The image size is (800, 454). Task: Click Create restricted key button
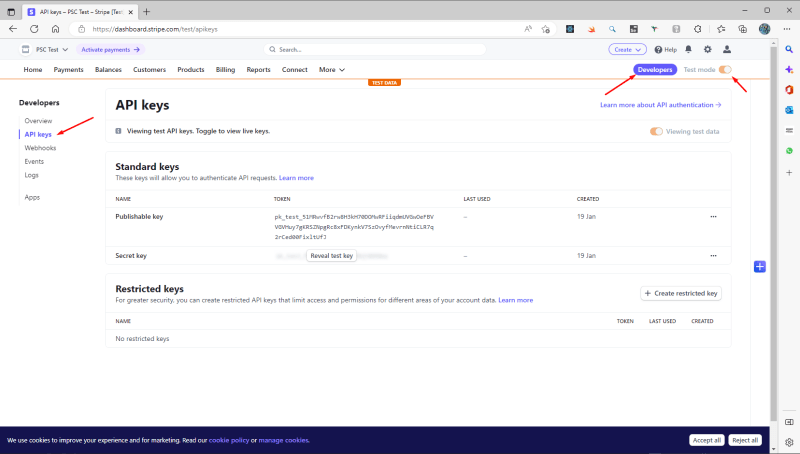click(681, 293)
